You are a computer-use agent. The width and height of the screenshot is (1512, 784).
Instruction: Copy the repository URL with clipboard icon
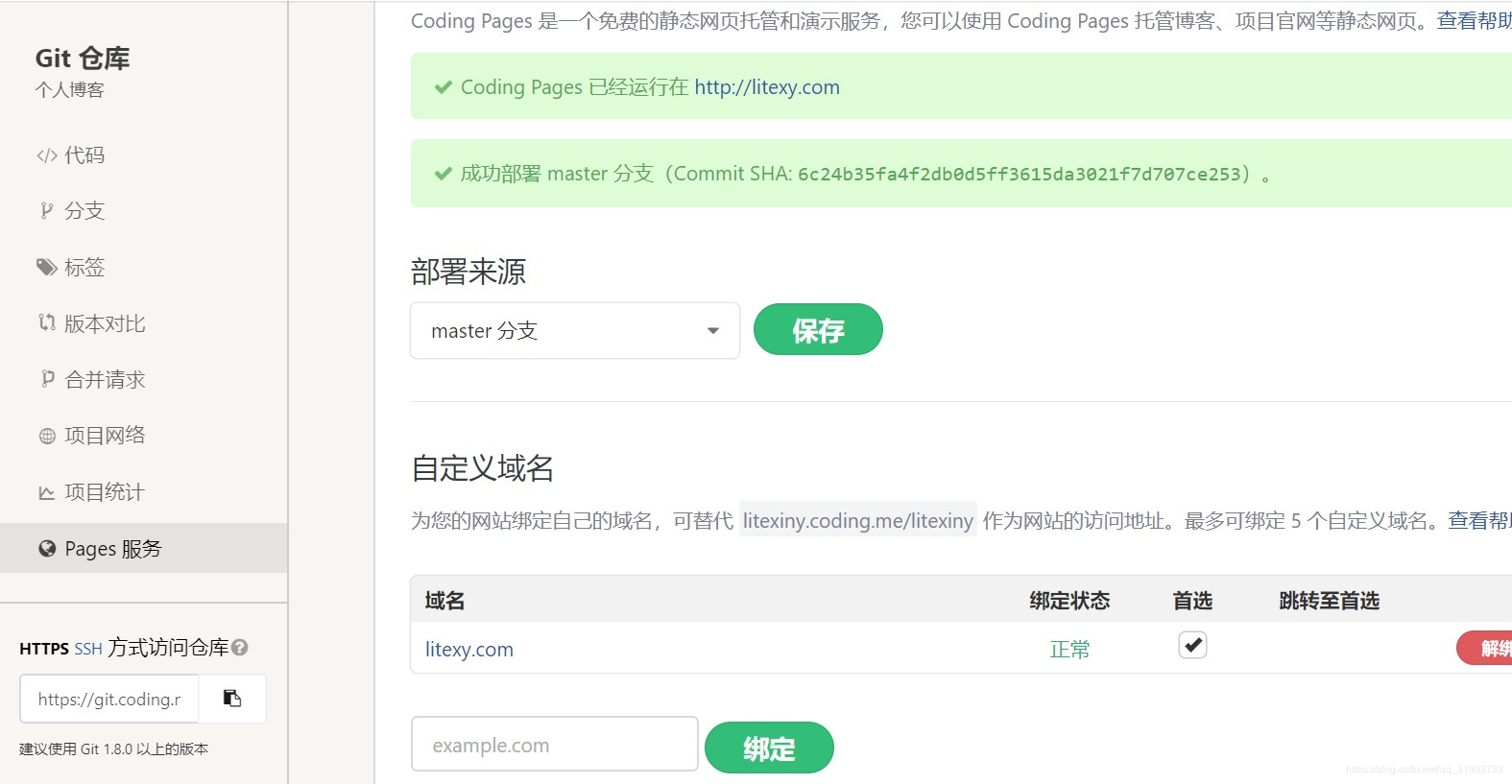point(232,699)
